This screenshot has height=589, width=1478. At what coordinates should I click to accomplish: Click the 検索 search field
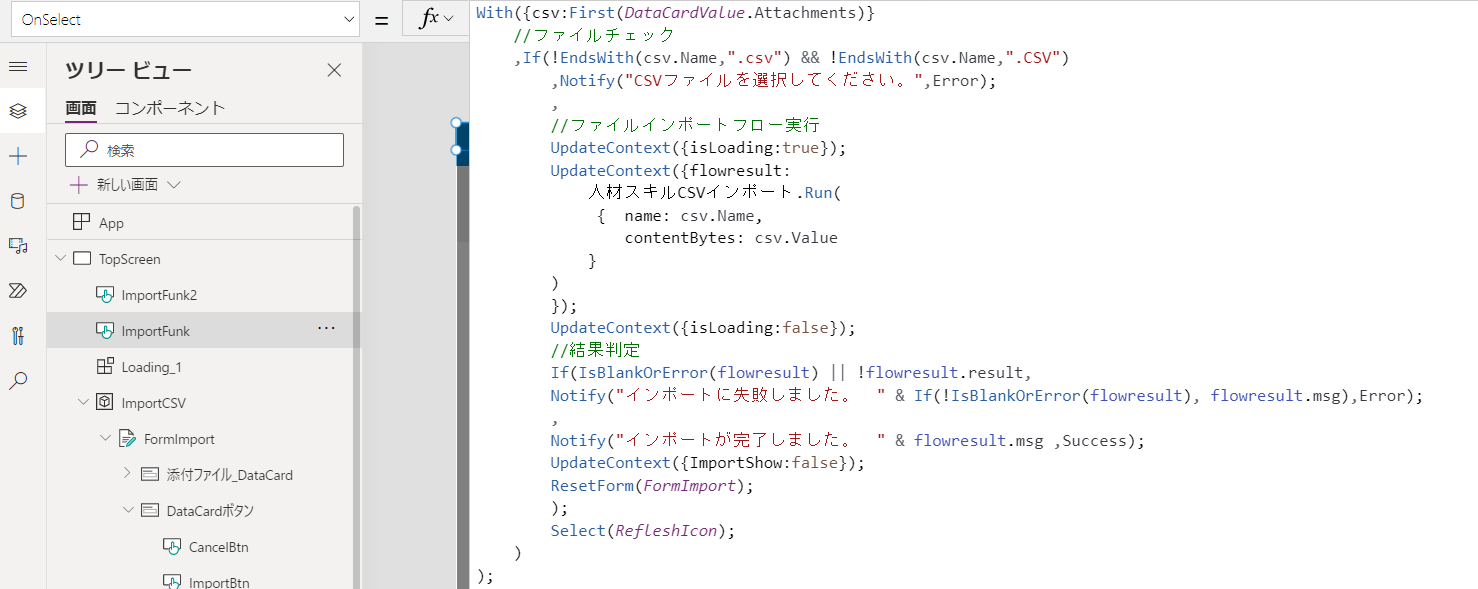(x=204, y=150)
